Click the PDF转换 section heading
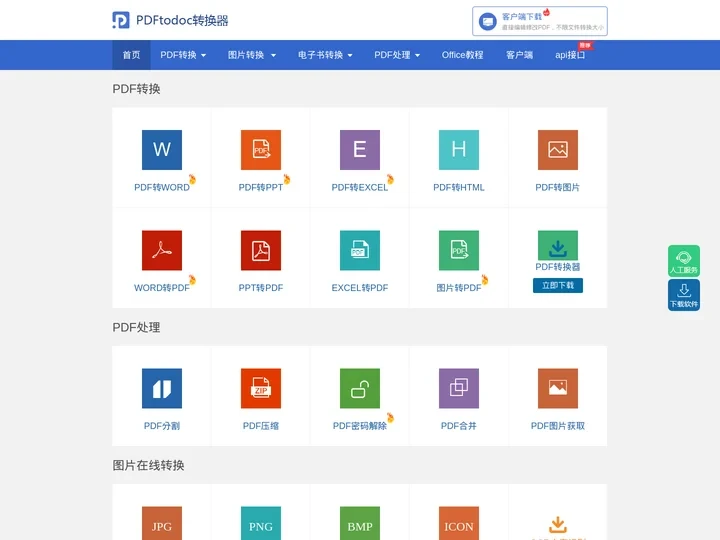The image size is (720, 540). click(x=136, y=89)
